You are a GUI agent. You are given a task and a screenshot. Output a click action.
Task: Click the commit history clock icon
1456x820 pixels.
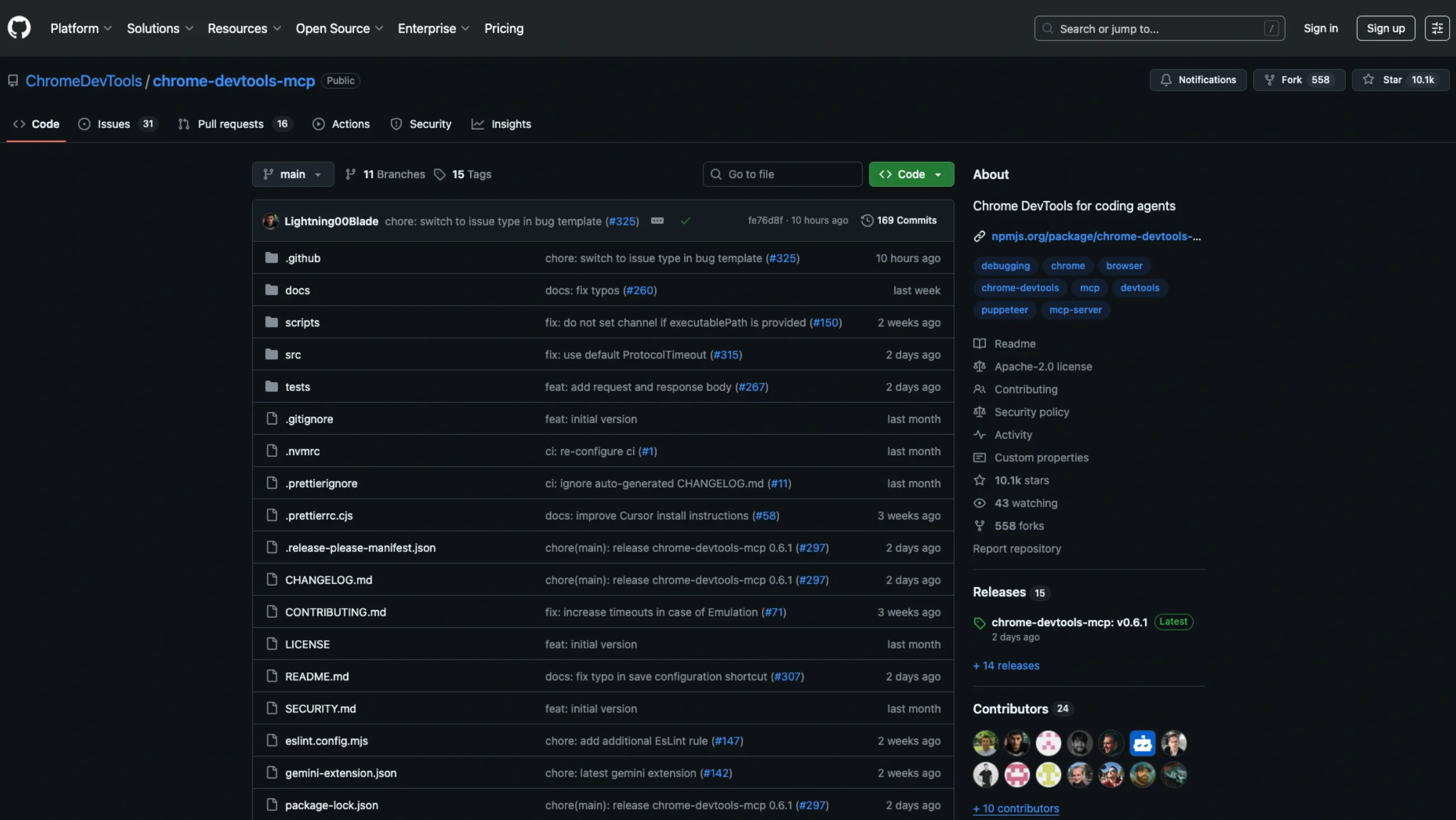[x=867, y=220]
